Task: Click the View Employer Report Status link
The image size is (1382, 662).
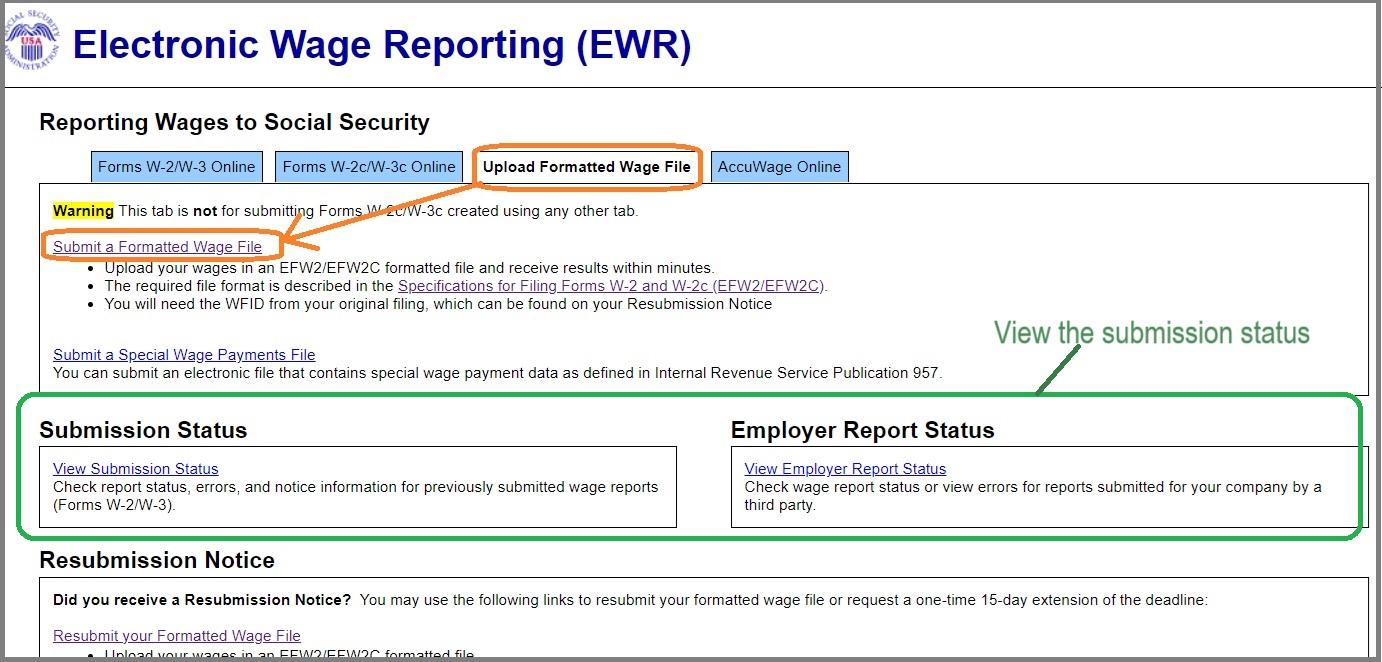Action: tap(845, 469)
